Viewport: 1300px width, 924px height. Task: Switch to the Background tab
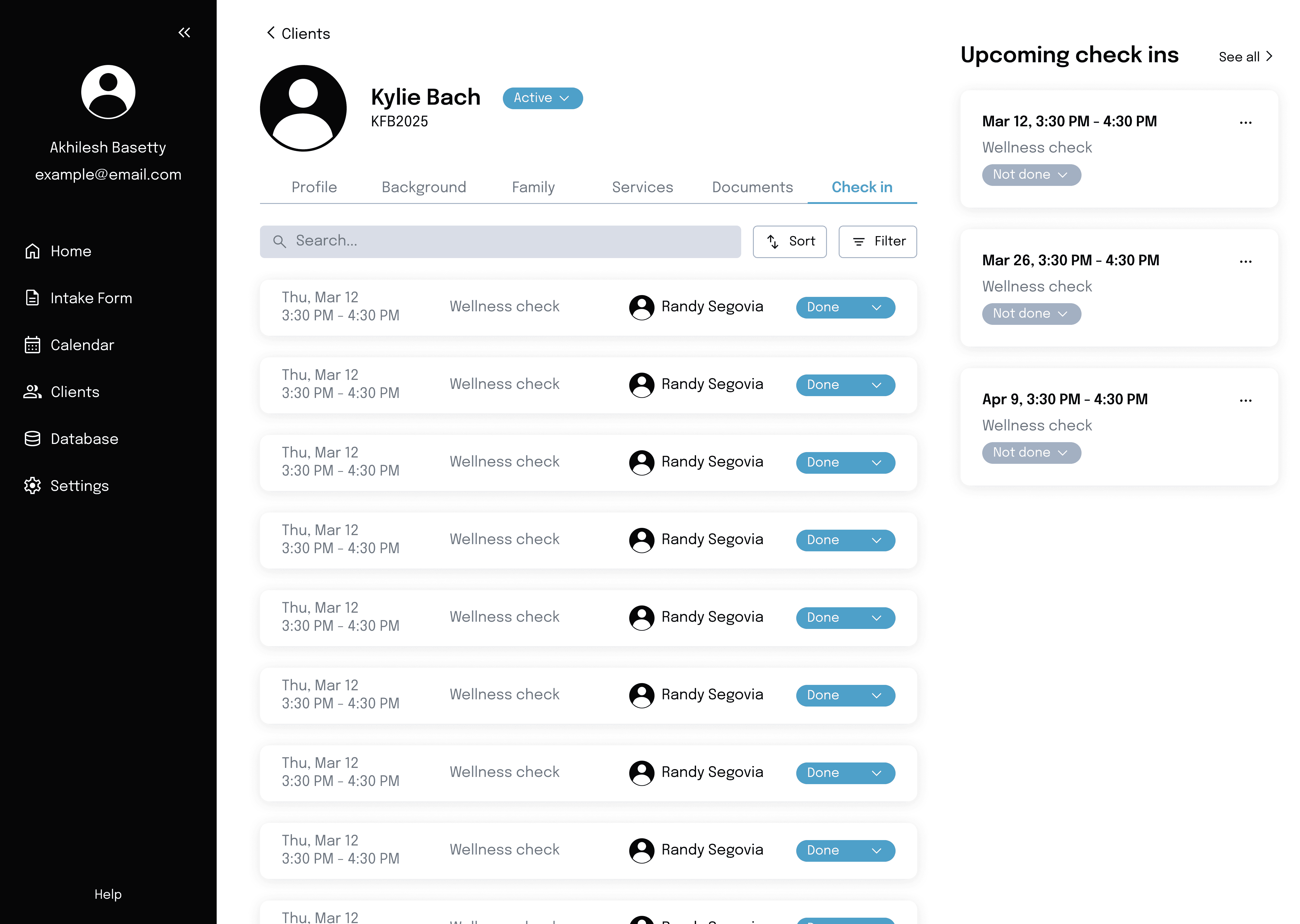pyautogui.click(x=423, y=187)
